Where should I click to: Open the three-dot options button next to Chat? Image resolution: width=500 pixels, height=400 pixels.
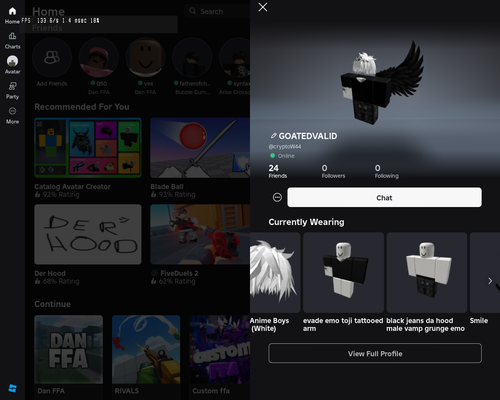(277, 198)
